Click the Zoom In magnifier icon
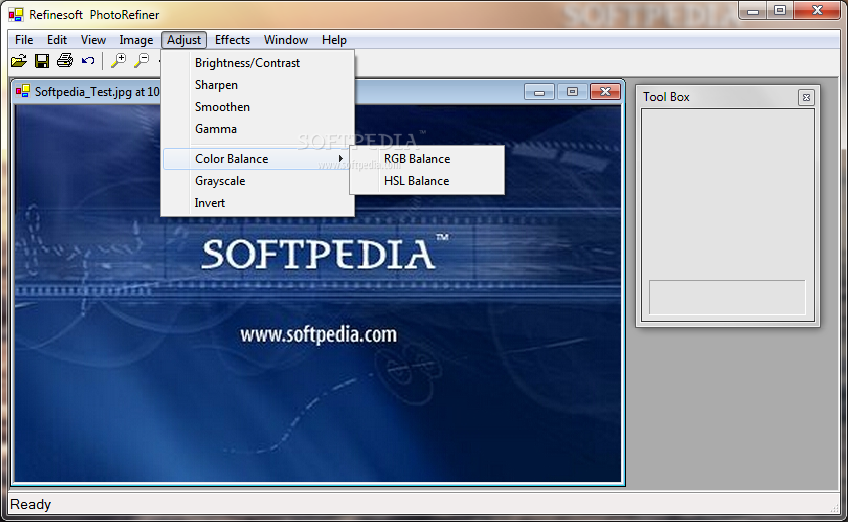Viewport: 848px width, 522px height. (118, 60)
